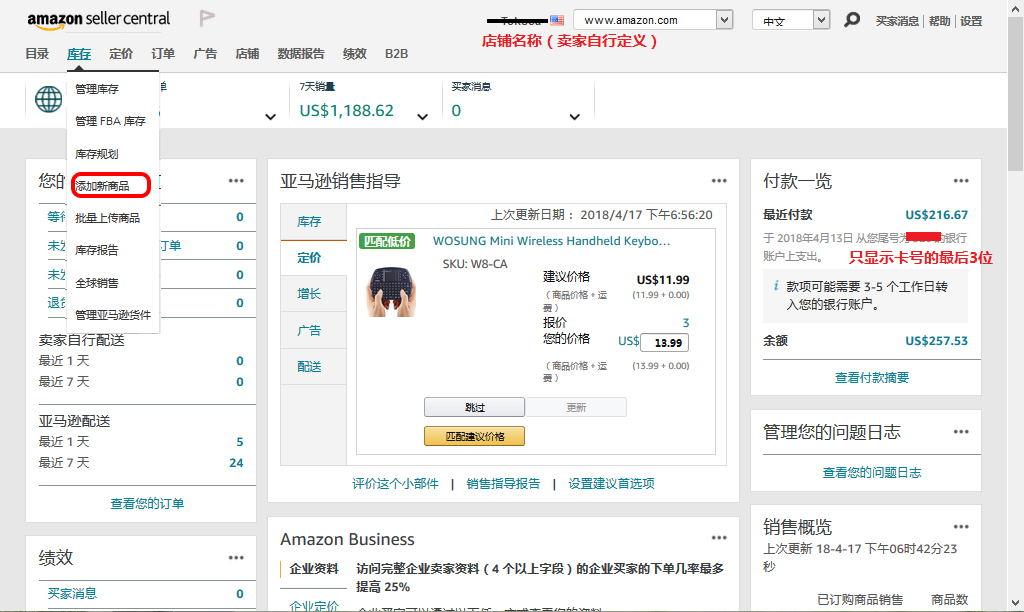Open the 店铺 menu in the top navigation
Image resolution: width=1024 pixels, height=612 pixels.
click(248, 54)
